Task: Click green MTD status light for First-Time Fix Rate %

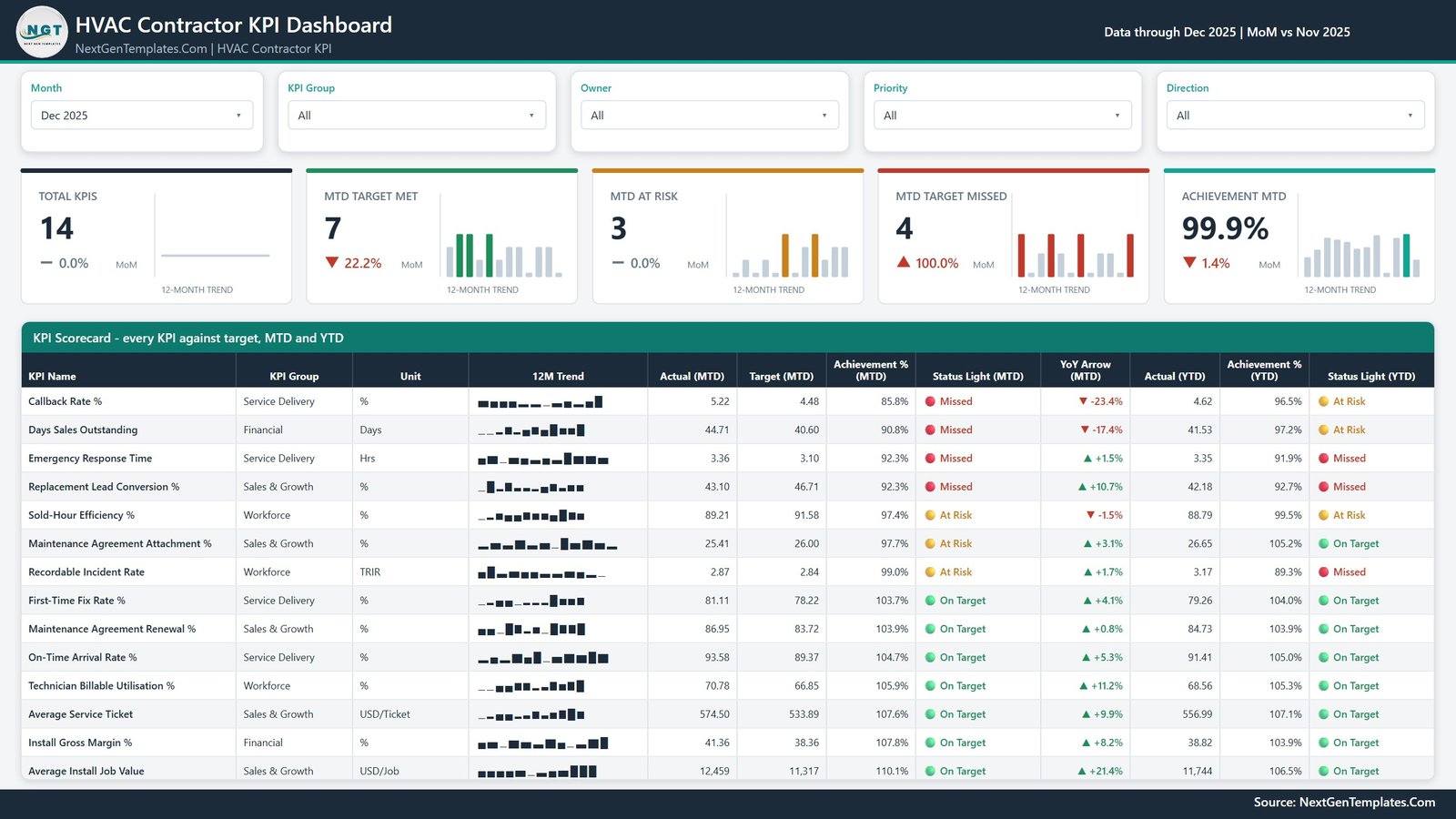Action: click(x=931, y=601)
